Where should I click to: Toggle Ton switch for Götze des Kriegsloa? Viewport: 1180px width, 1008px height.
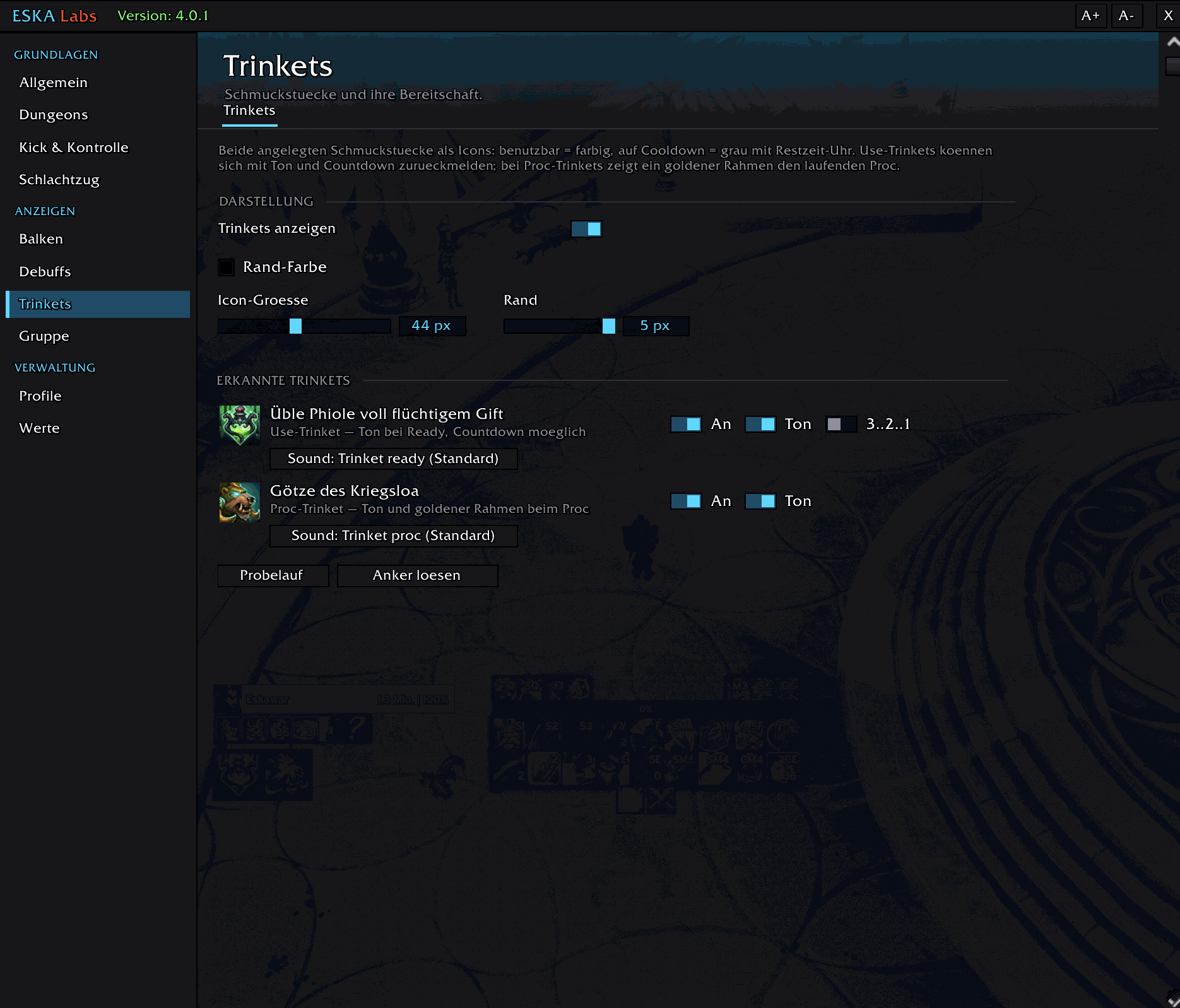pyautogui.click(x=760, y=501)
